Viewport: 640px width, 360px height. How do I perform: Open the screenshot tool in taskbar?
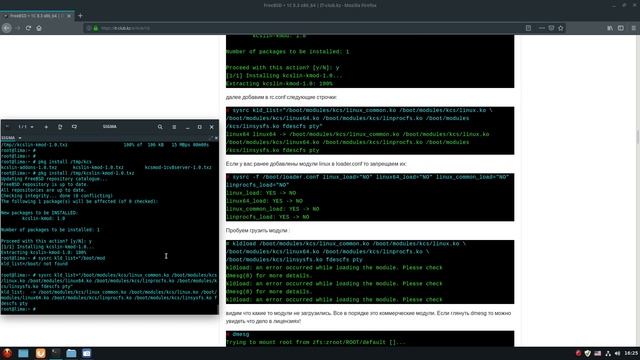[87, 353]
